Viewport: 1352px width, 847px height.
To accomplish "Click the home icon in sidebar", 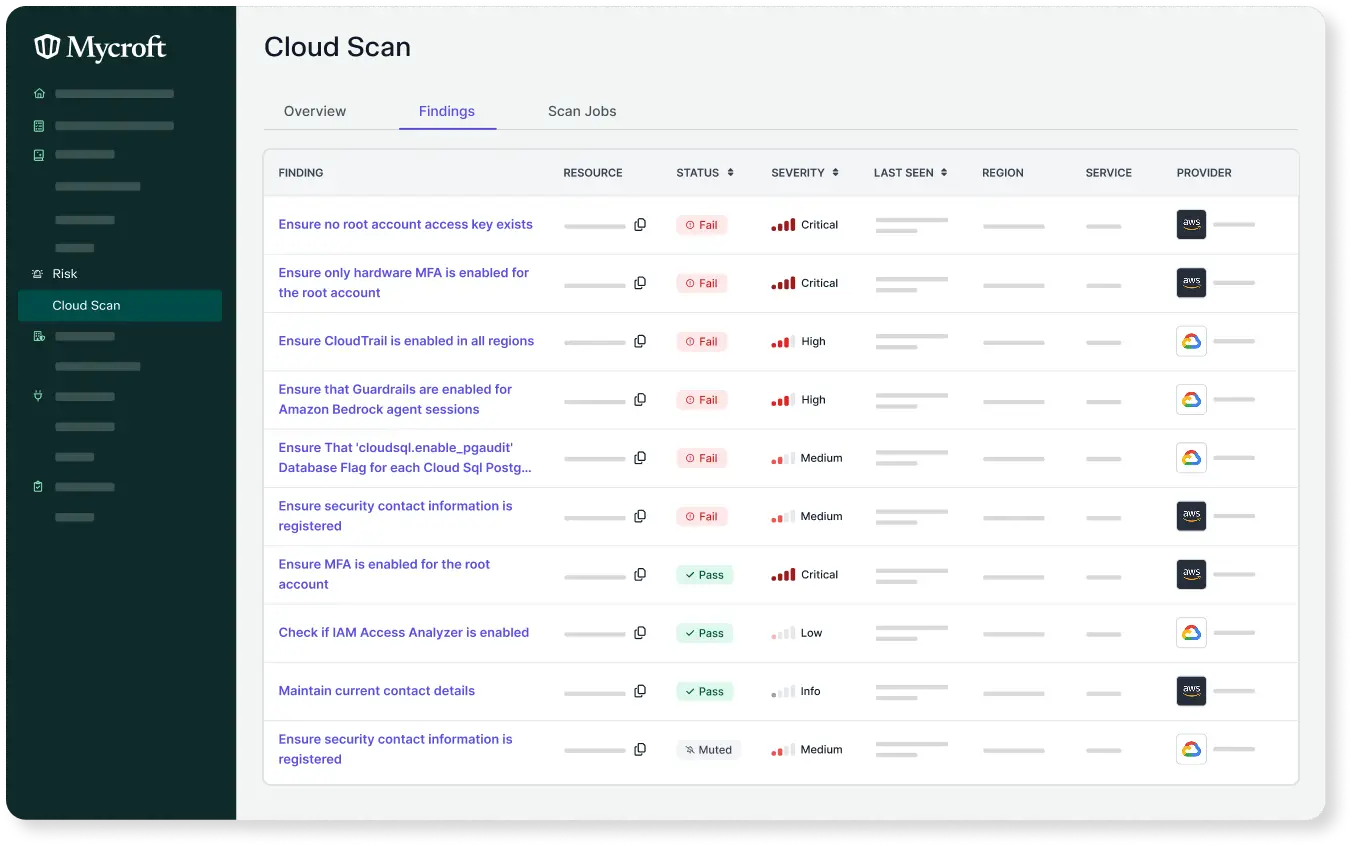I will tap(39, 94).
